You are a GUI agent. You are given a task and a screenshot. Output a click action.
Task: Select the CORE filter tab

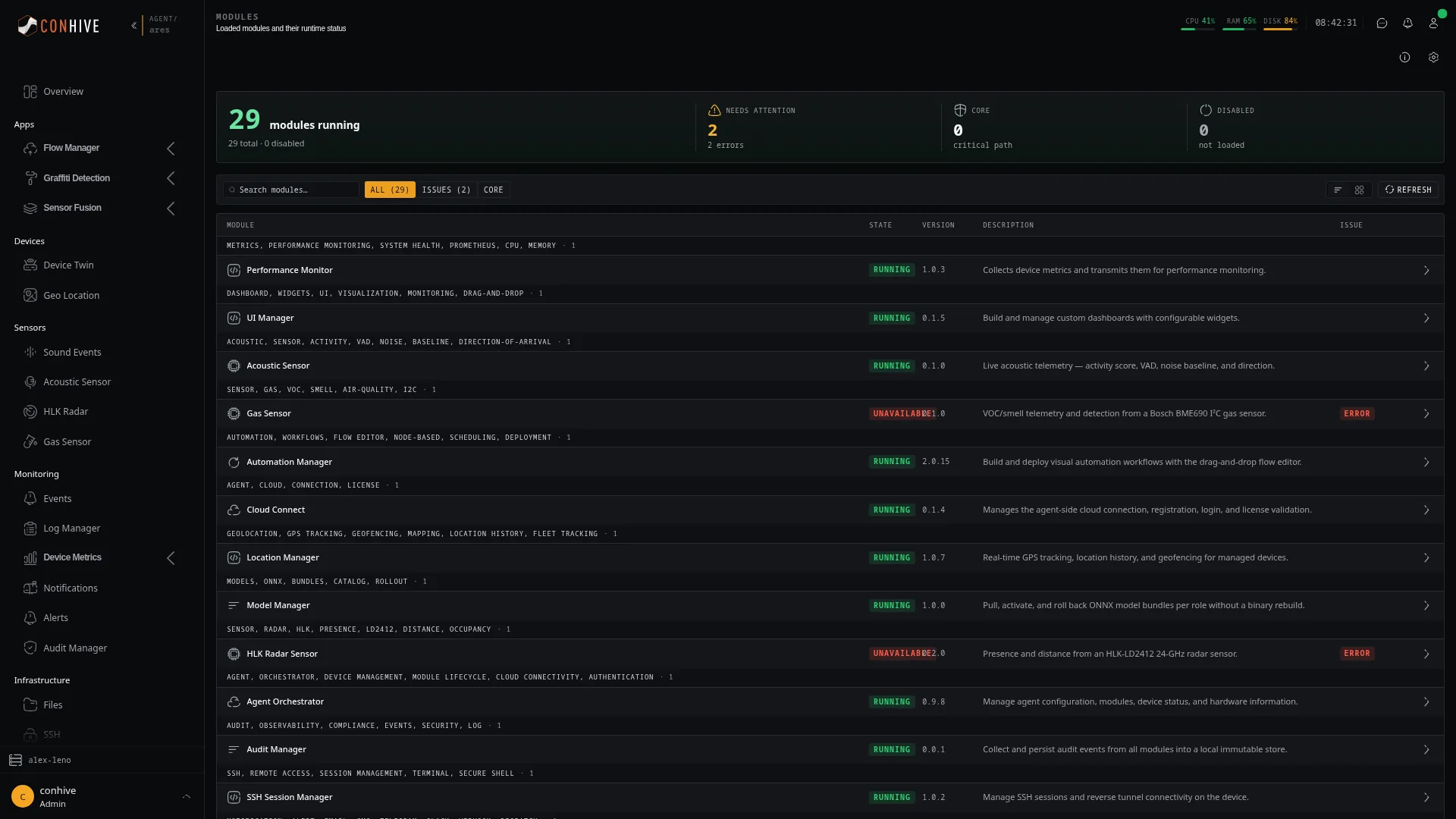[494, 190]
